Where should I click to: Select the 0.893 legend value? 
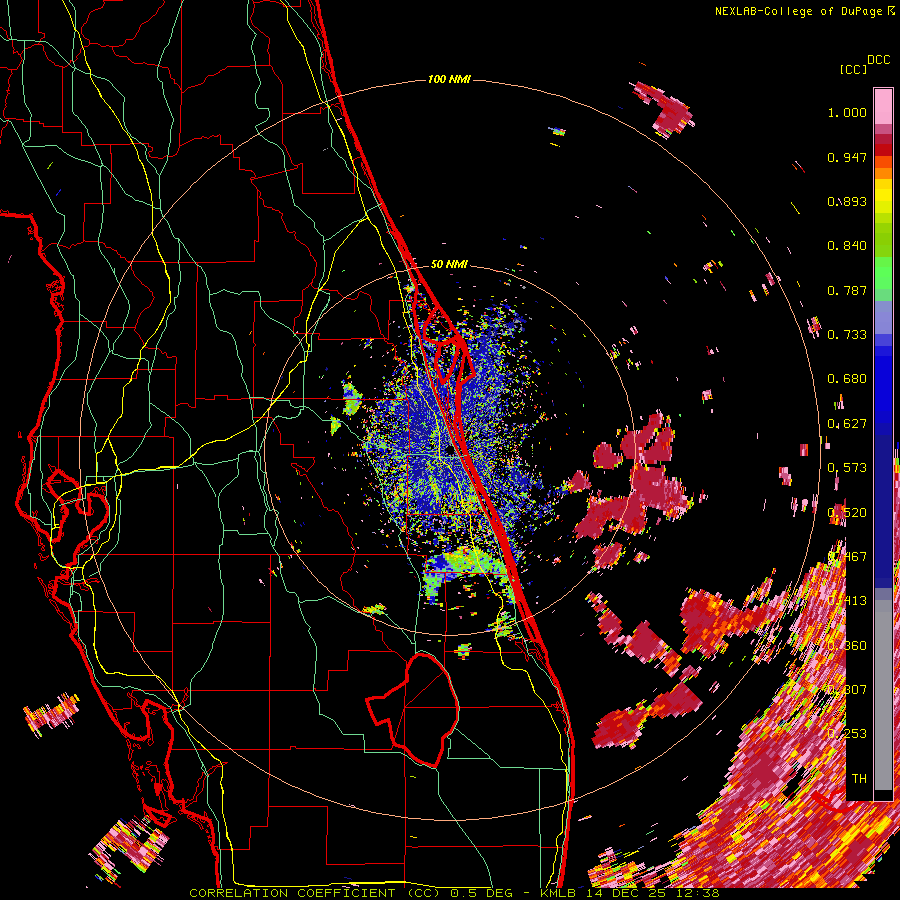tap(847, 201)
